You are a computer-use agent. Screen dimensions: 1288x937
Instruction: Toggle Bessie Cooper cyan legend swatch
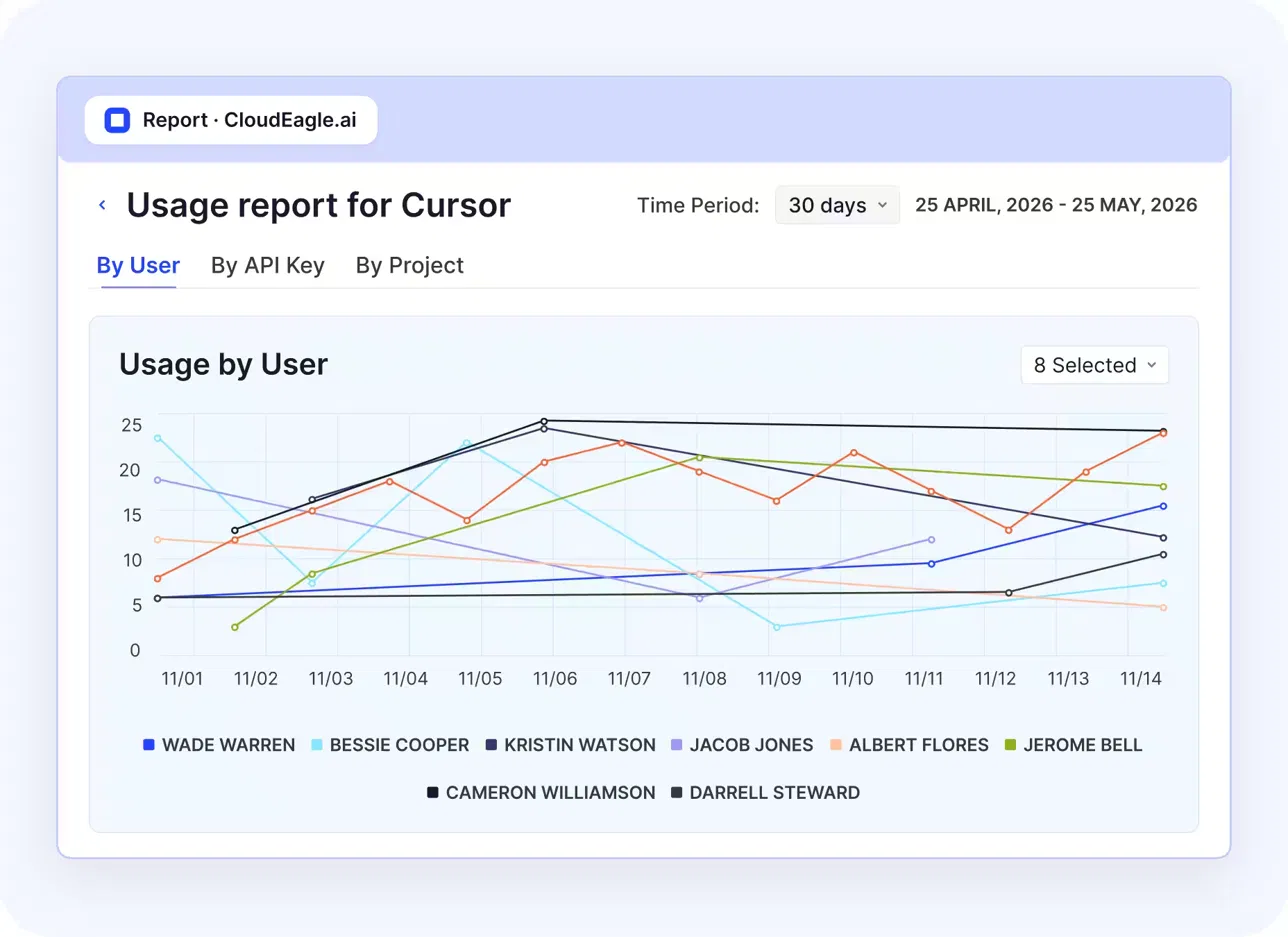coord(317,745)
